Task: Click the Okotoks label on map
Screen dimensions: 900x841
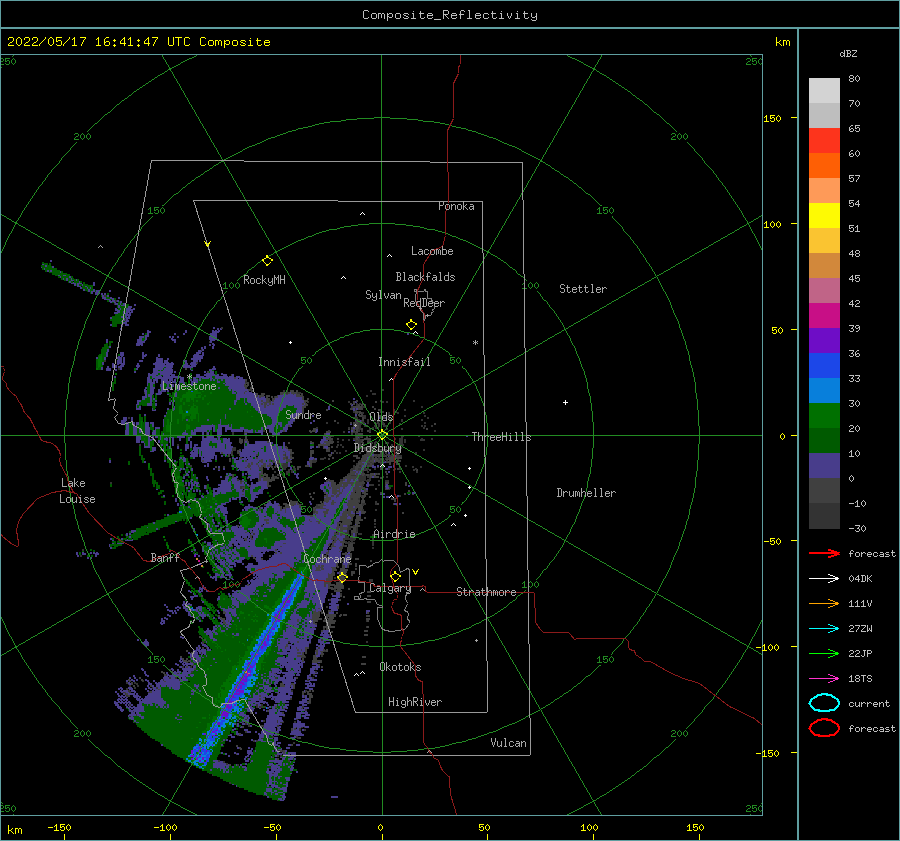Action: tap(401, 667)
